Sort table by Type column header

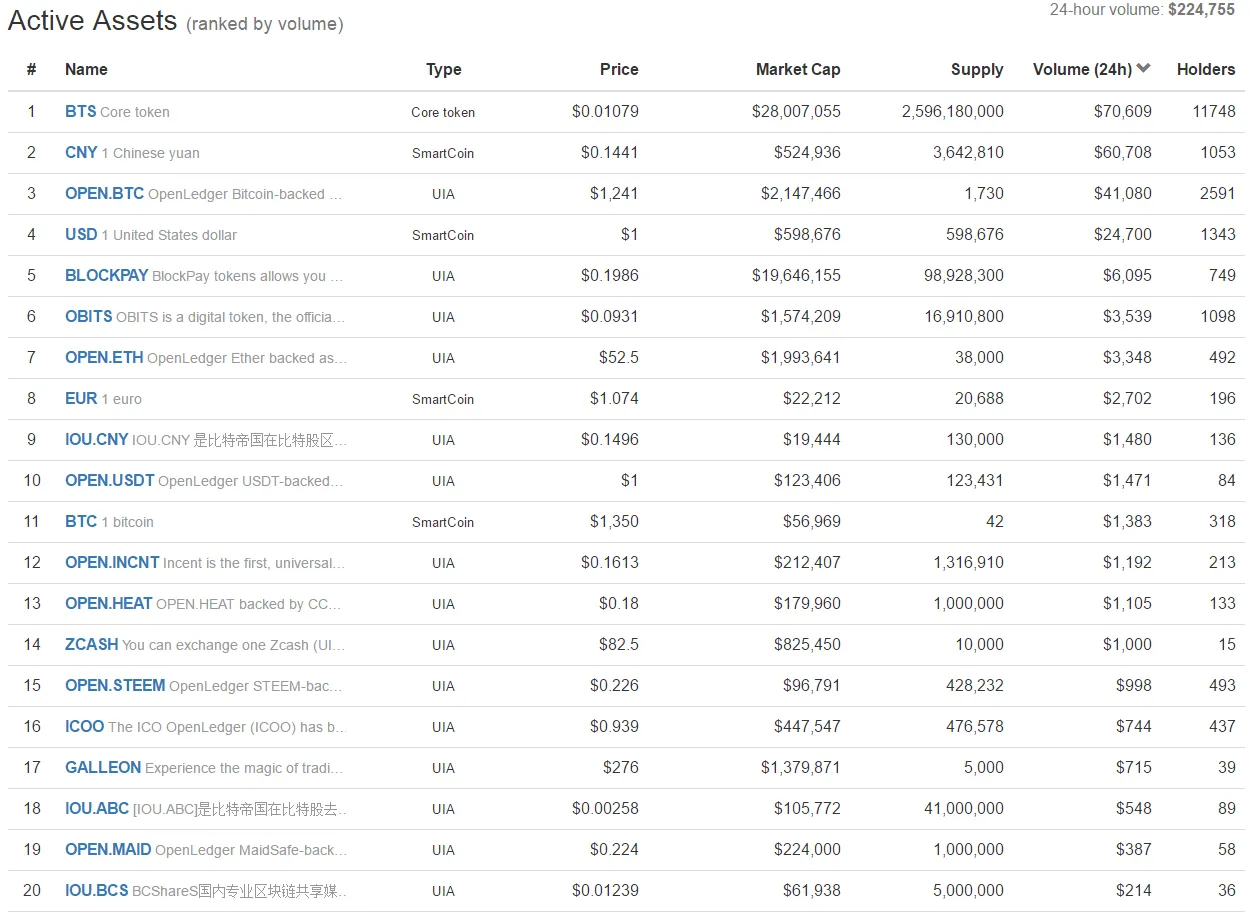[443, 70]
